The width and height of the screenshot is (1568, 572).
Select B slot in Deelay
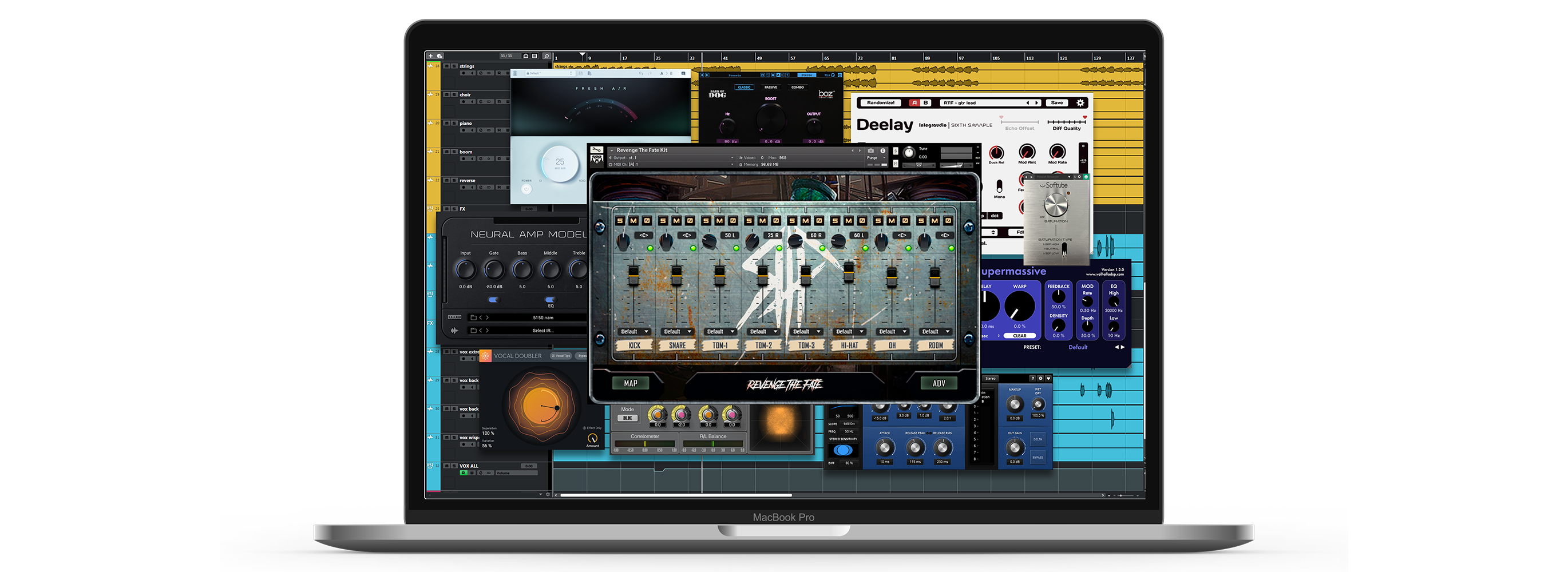[925, 103]
